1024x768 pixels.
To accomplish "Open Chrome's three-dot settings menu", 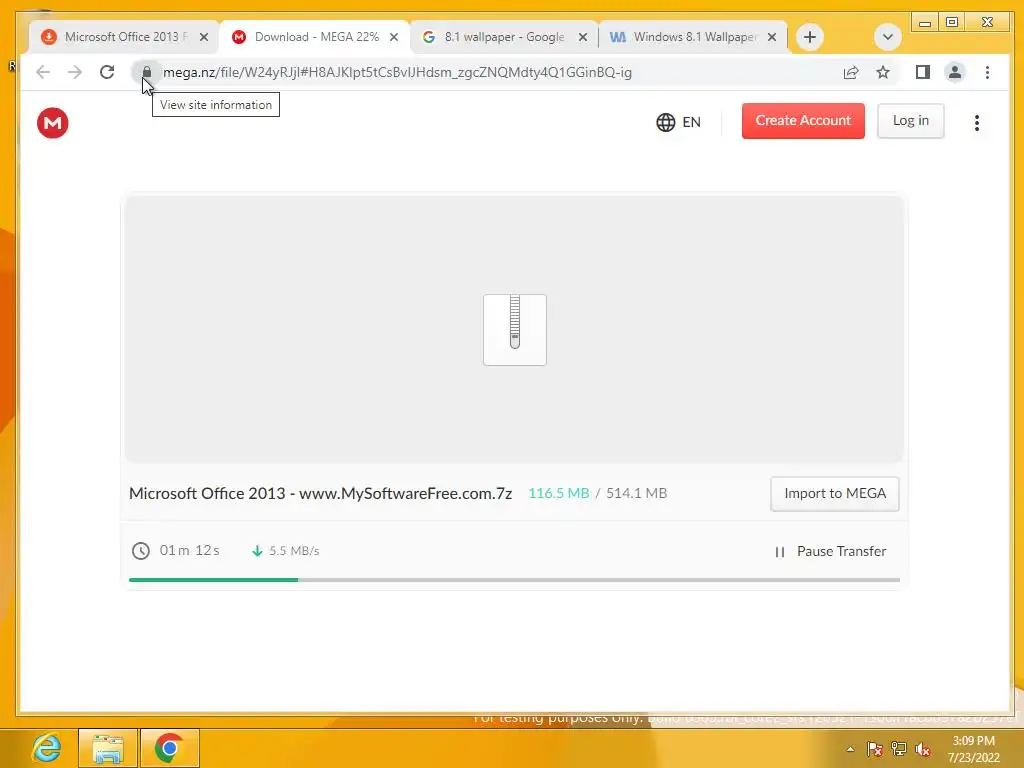I will (987, 72).
